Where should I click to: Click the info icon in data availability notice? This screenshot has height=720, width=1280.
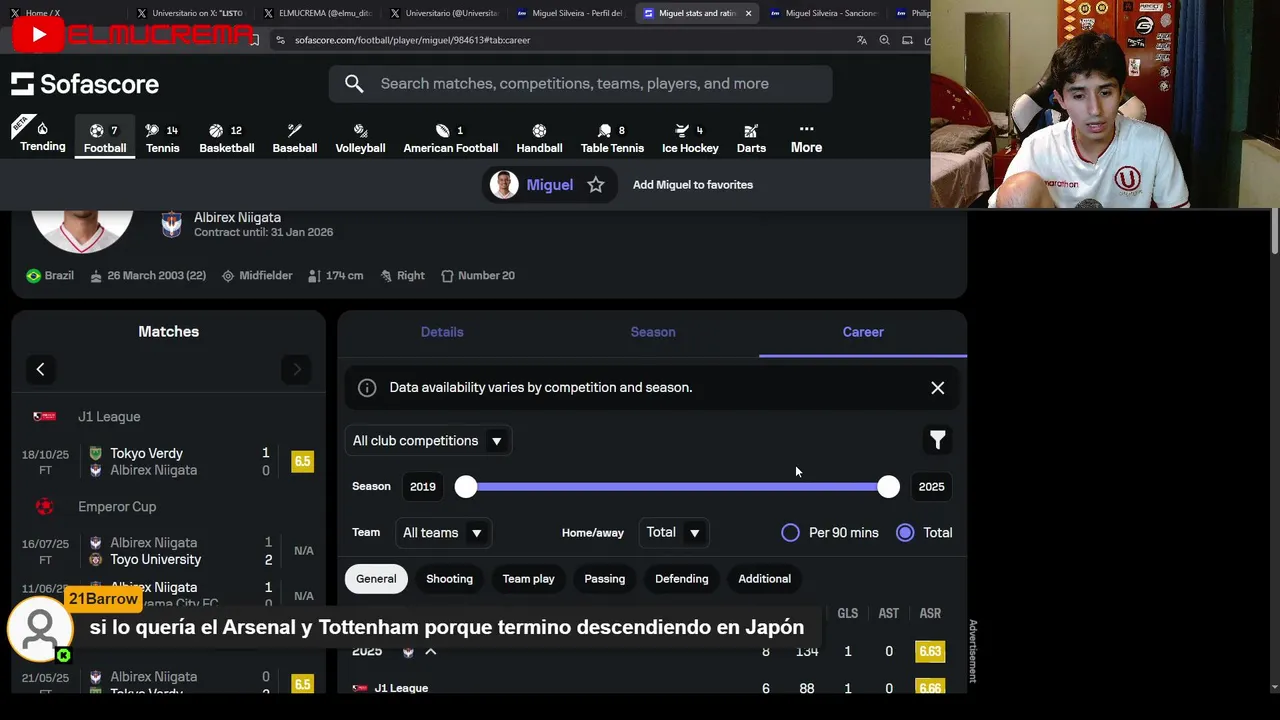[367, 388]
